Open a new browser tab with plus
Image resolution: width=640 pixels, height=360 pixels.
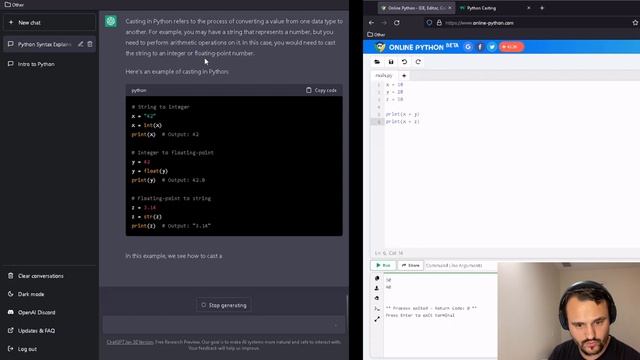click(x=542, y=8)
